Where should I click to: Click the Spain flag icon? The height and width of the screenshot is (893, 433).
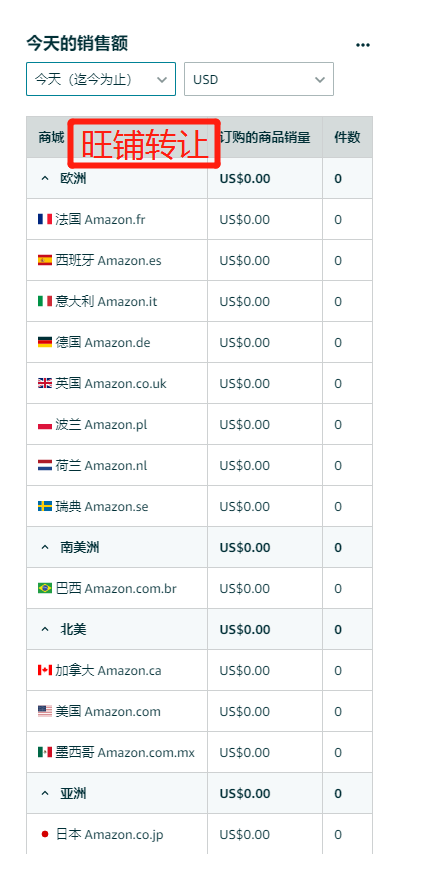(45, 260)
